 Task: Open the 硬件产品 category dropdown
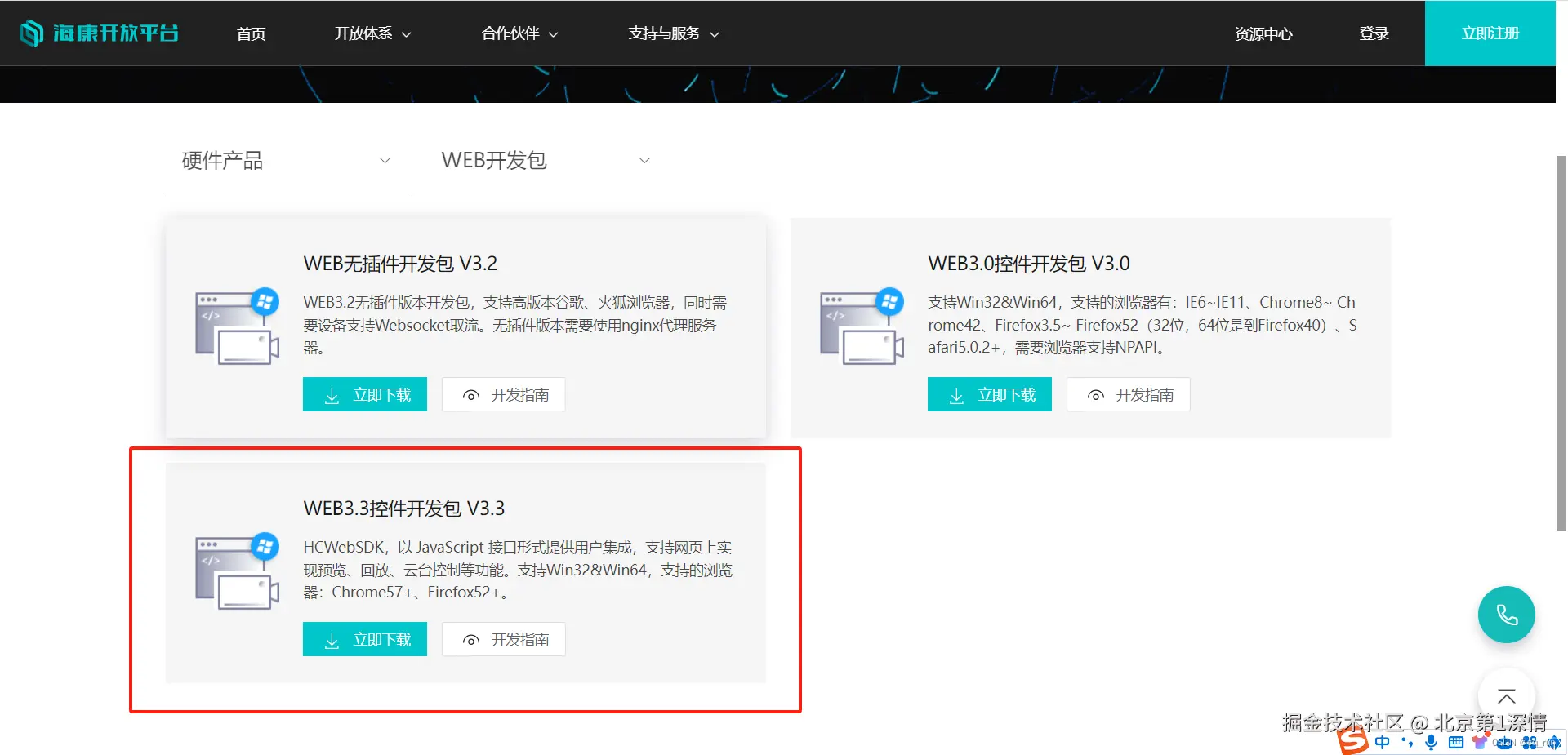287,161
